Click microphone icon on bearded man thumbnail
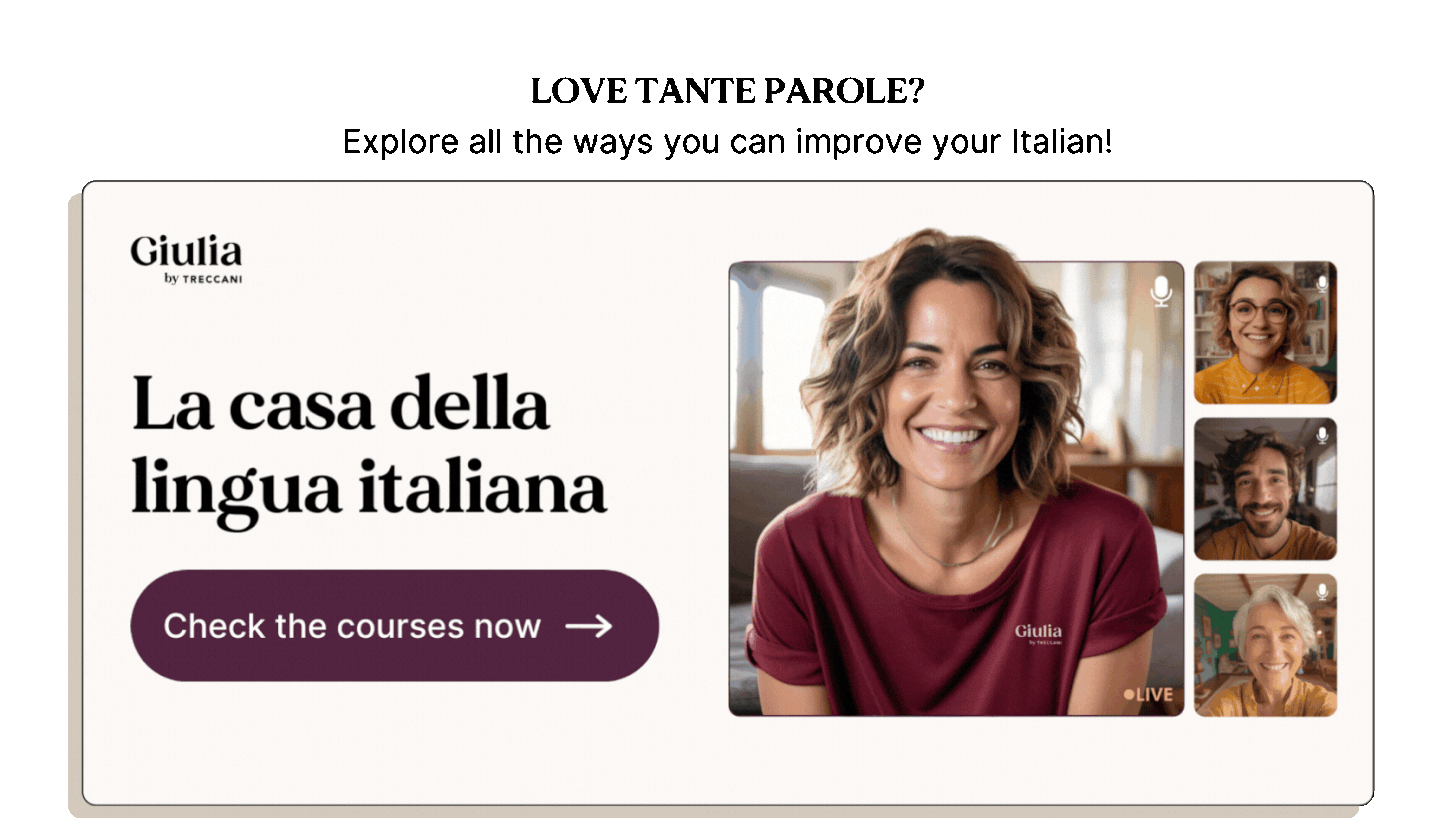This screenshot has height=819, width=1456. tap(1322, 435)
